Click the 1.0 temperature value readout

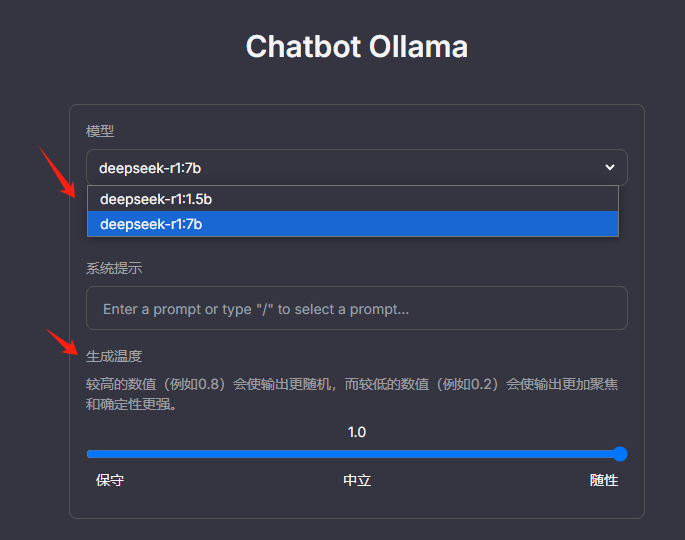pyautogui.click(x=357, y=432)
